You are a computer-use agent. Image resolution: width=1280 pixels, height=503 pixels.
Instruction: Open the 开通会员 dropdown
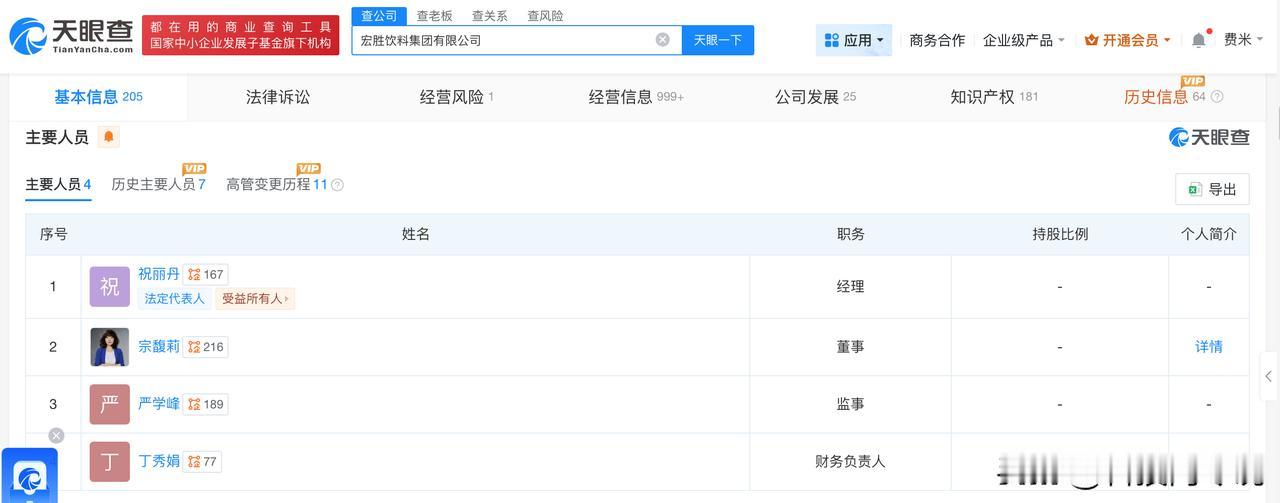(x=1128, y=40)
